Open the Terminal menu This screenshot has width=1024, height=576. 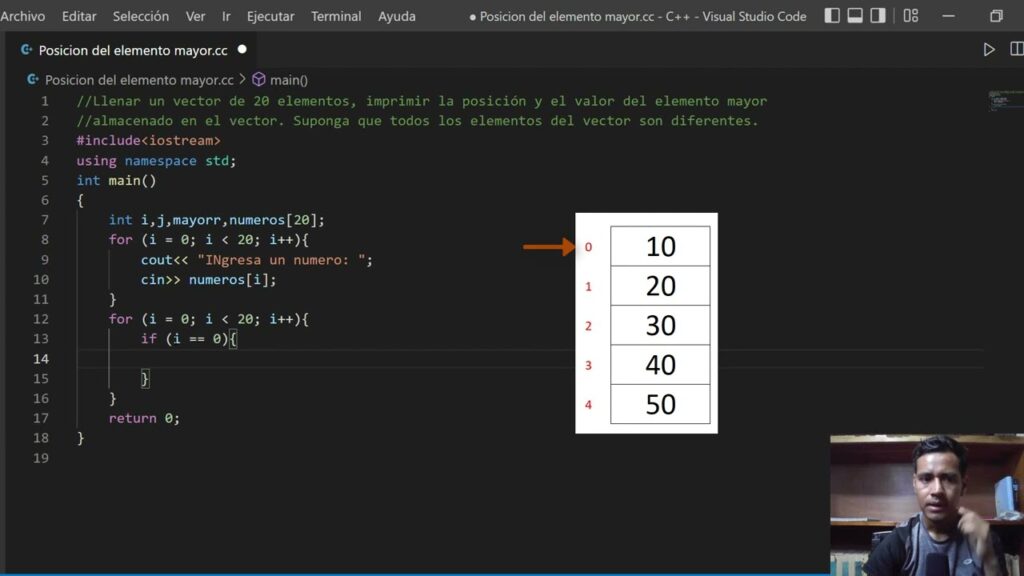click(335, 16)
